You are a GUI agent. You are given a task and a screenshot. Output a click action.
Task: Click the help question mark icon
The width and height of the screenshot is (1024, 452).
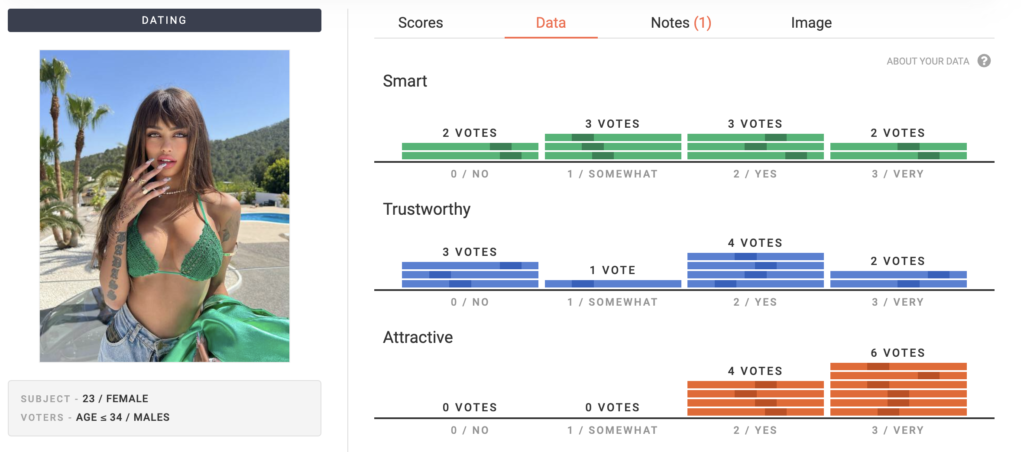984,61
